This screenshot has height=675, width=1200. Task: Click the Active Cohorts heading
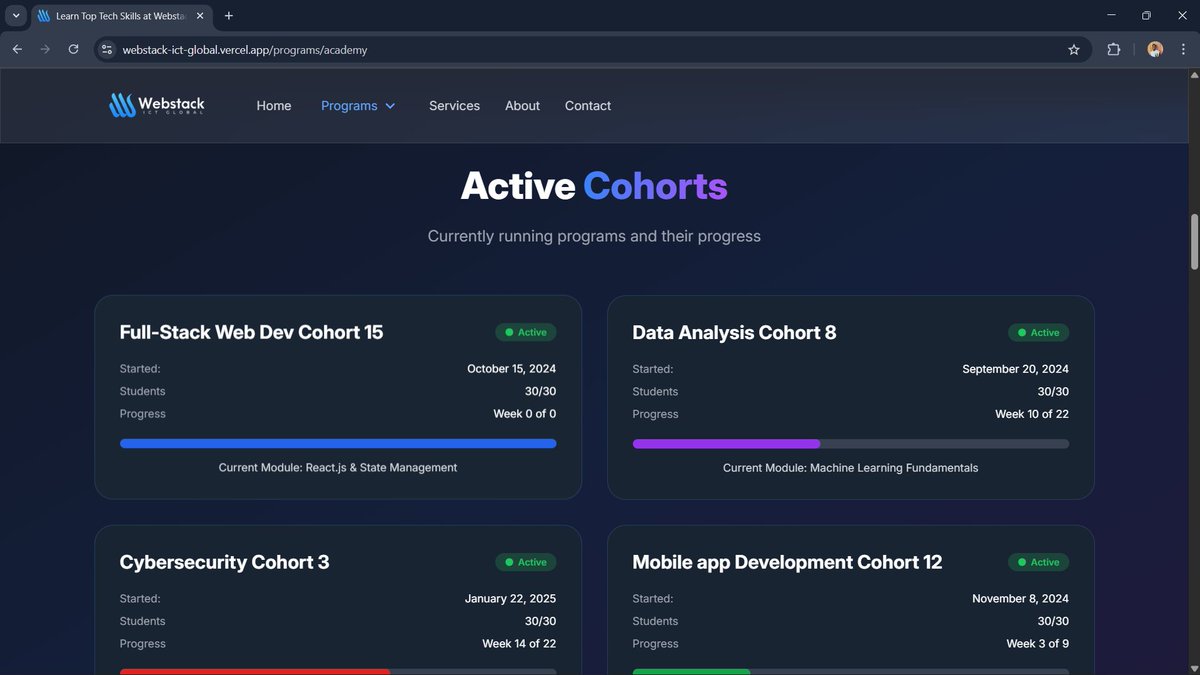[x=594, y=186]
